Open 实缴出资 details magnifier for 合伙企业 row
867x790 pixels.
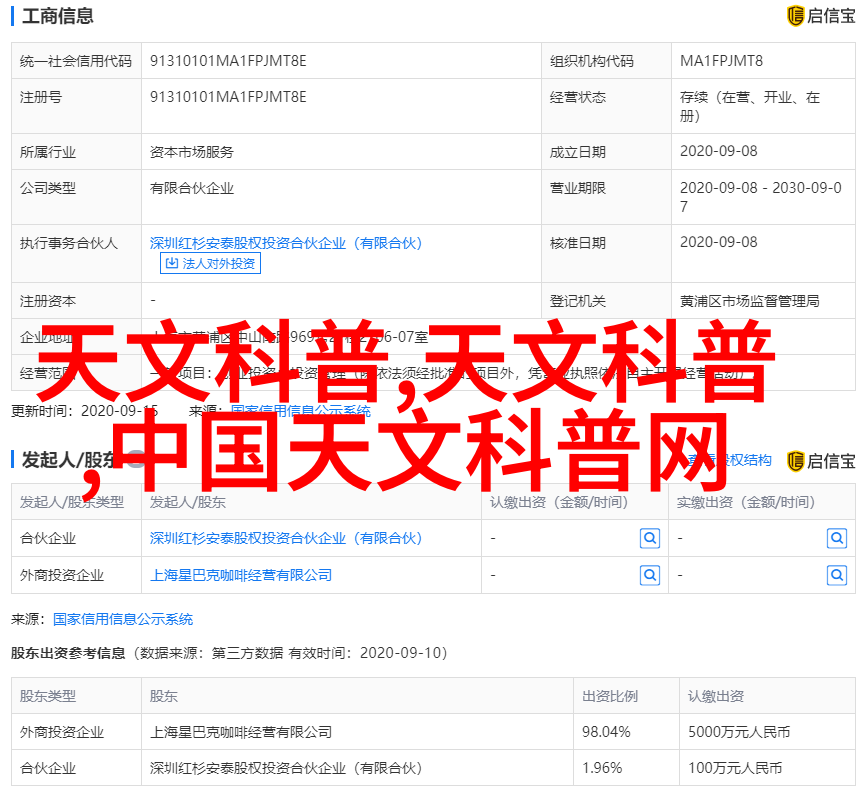point(837,538)
